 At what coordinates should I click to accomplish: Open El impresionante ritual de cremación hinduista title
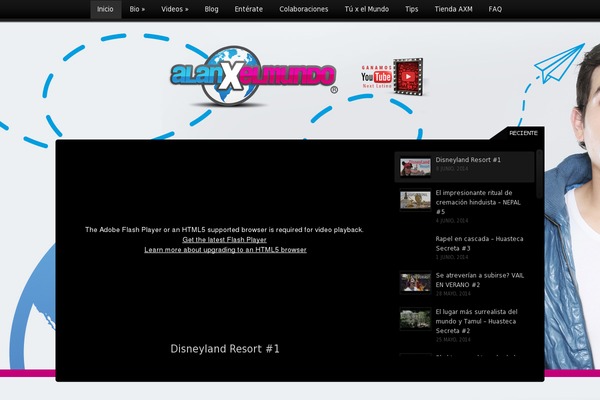tap(478, 202)
